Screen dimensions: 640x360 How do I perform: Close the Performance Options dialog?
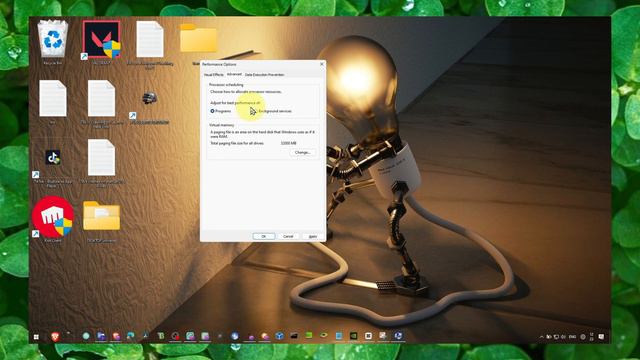322,64
